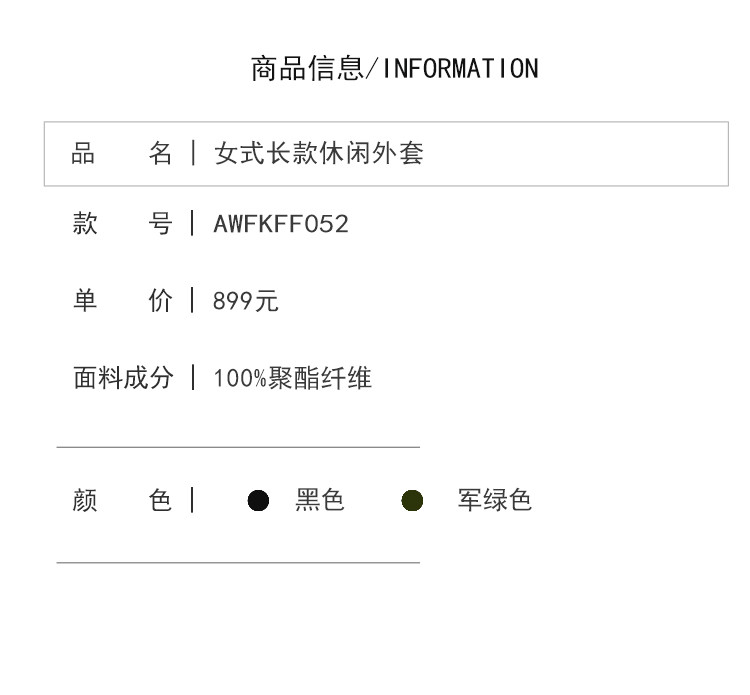Image resolution: width=750 pixels, height=695 pixels.
Task: Click the style number AWFKFF052
Action: click(281, 224)
